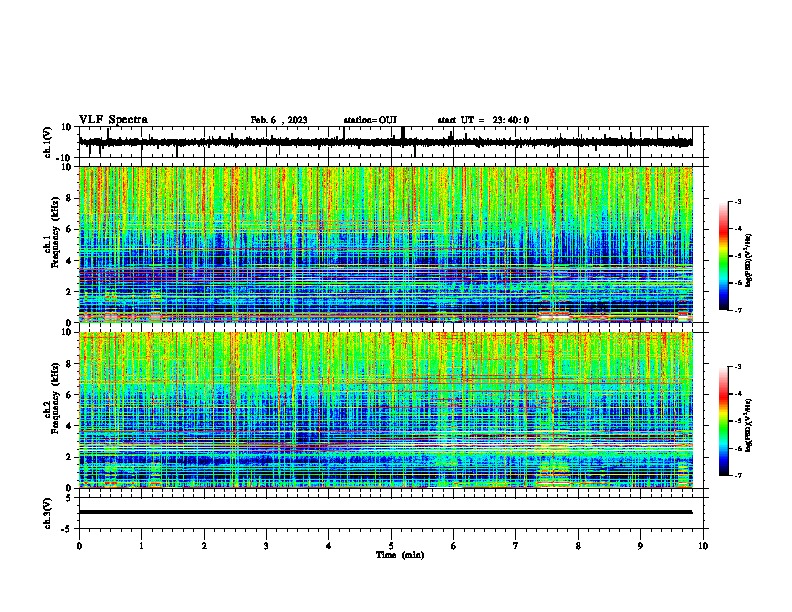The width and height of the screenshot is (792, 612).
Task: Click time axis tick label '6'
Action: (454, 546)
